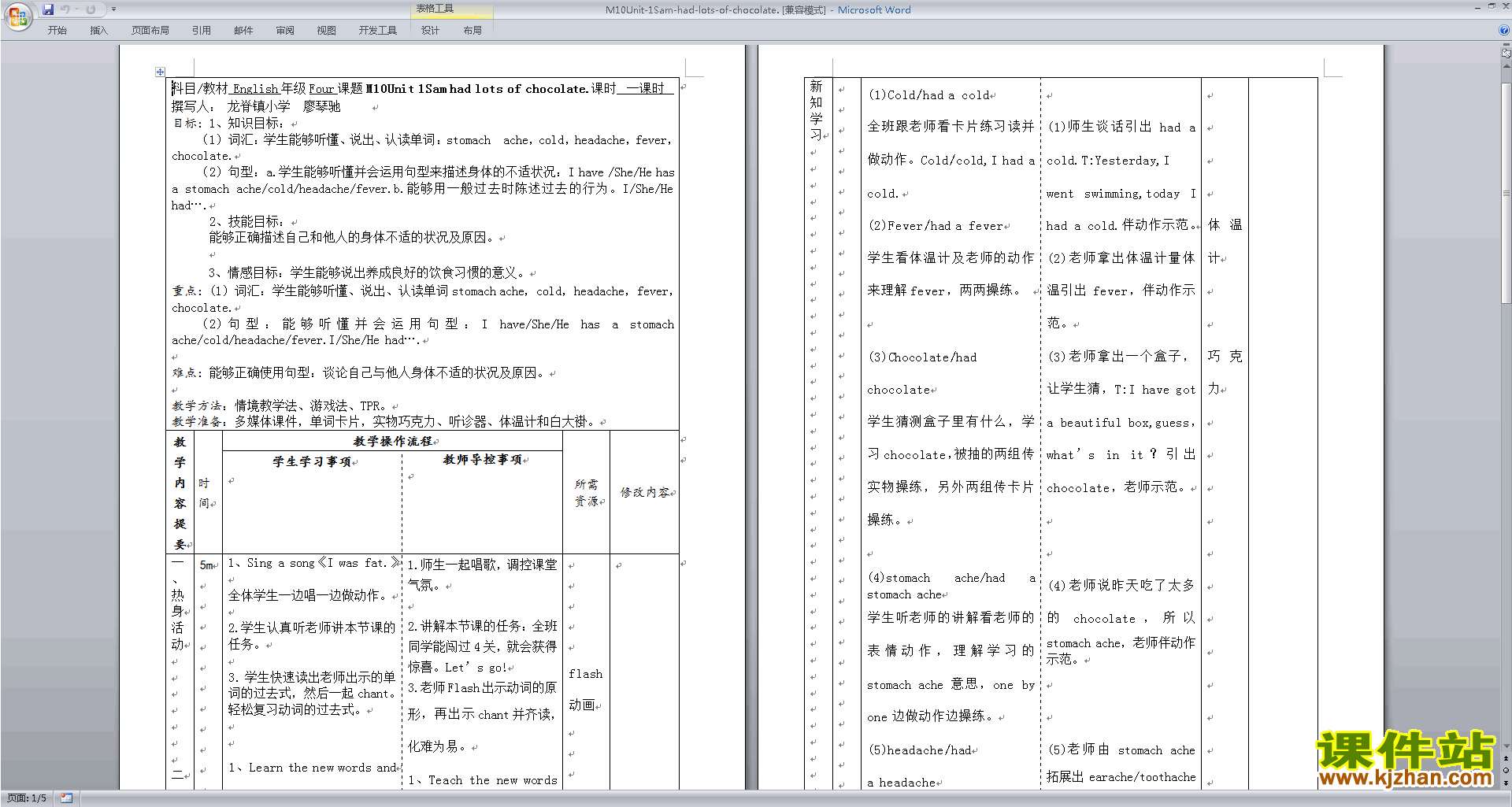This screenshot has width=1512, height=807.
Task: Open the table tools 设计 tab
Action: tap(430, 31)
